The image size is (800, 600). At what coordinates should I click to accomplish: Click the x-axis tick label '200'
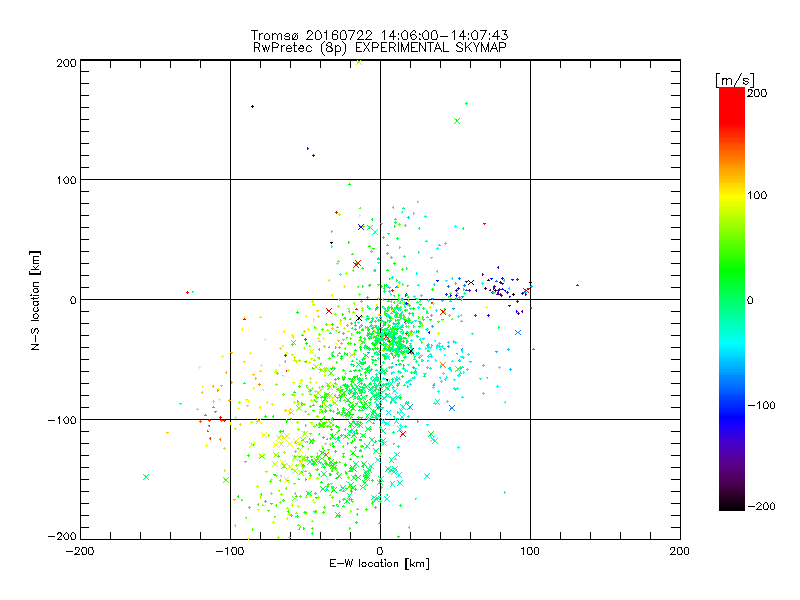click(x=680, y=551)
